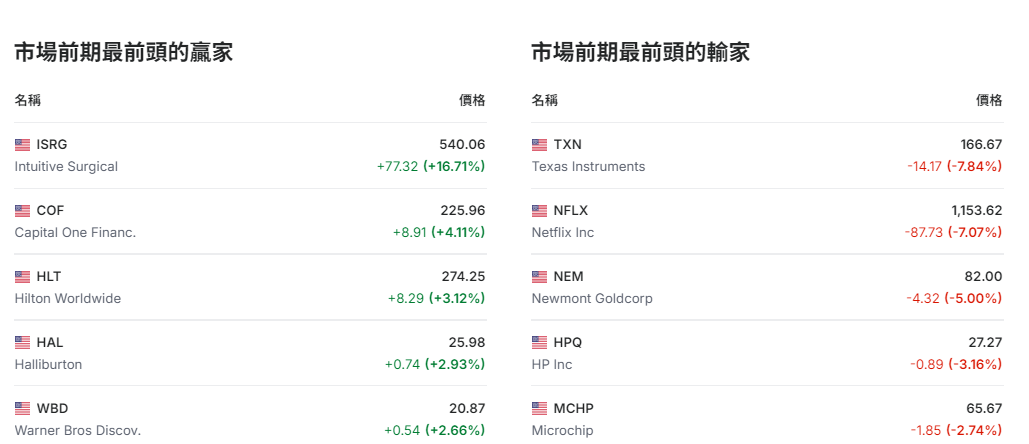The image size is (1029, 444).
Task: Open the ISRG ticker link
Action: 52,145
